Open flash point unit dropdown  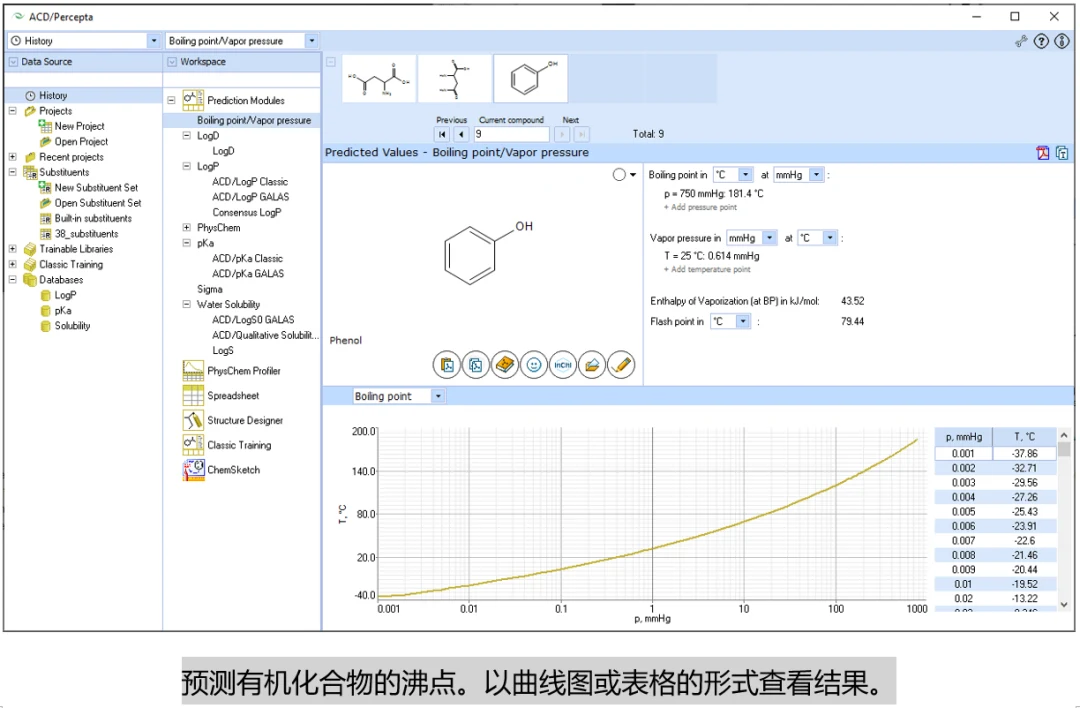[742, 321]
